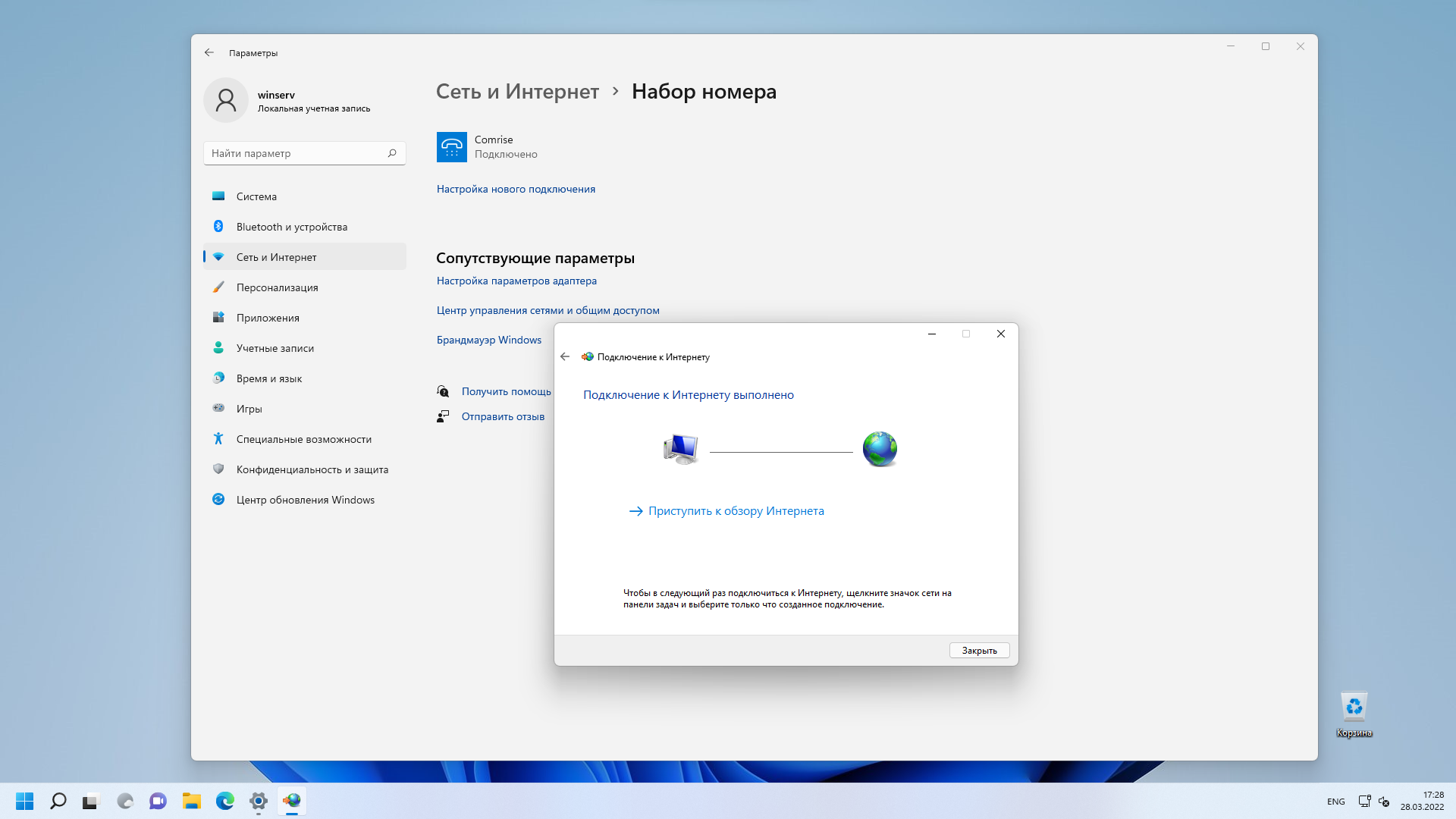Click the Task View taskbar icon
1456x819 pixels.
click(91, 801)
